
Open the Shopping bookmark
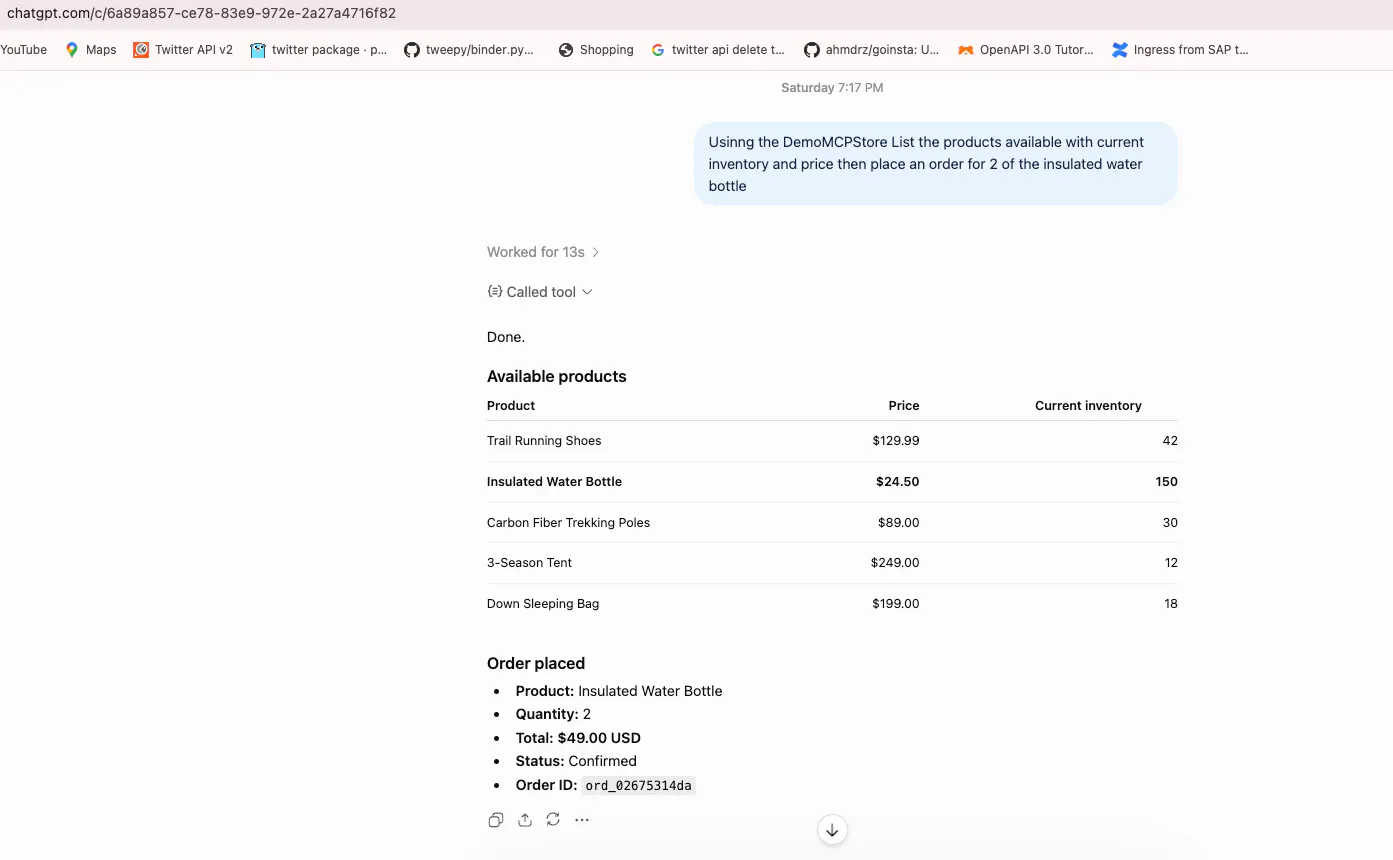pyautogui.click(x=596, y=50)
